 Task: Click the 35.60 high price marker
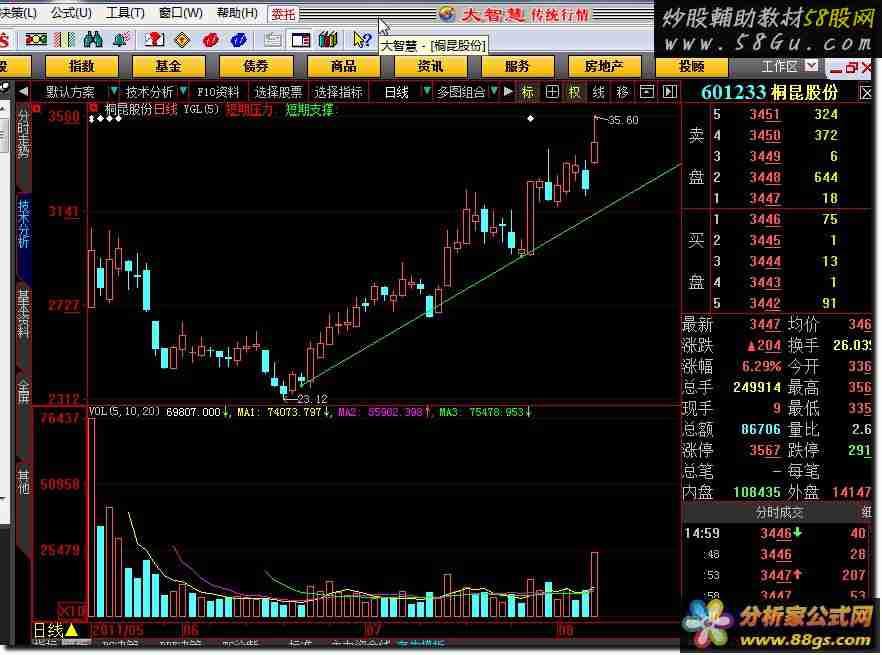point(623,120)
